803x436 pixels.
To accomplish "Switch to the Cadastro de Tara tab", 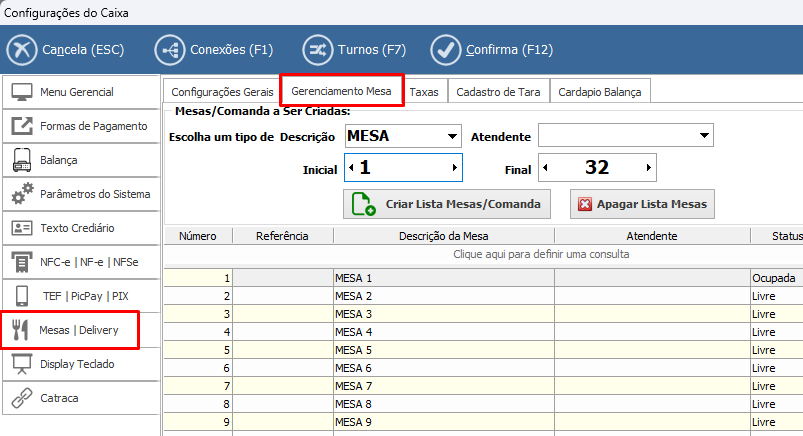I will tap(498, 92).
